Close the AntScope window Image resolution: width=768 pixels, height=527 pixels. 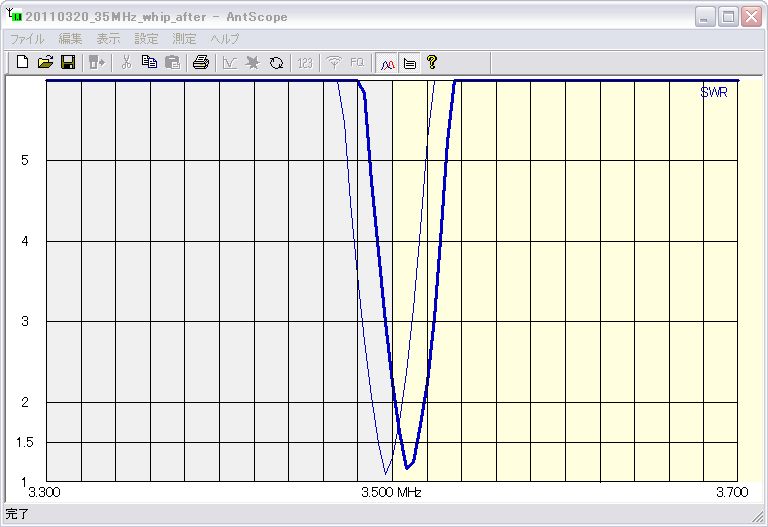point(751,17)
